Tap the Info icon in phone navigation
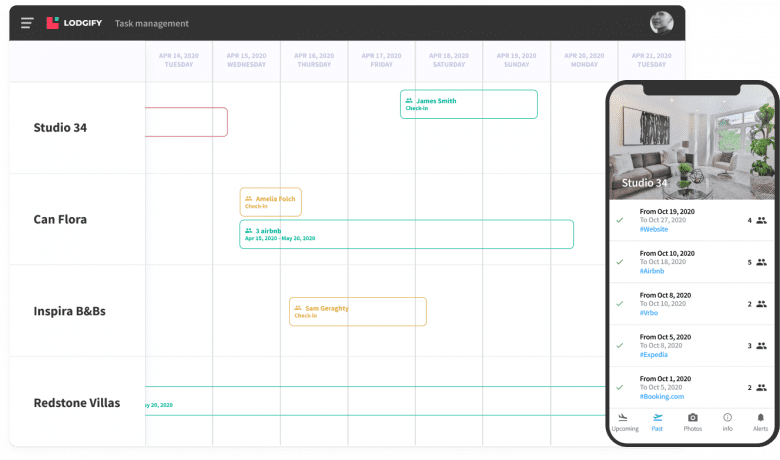The width and height of the screenshot is (780, 460). 727,420
